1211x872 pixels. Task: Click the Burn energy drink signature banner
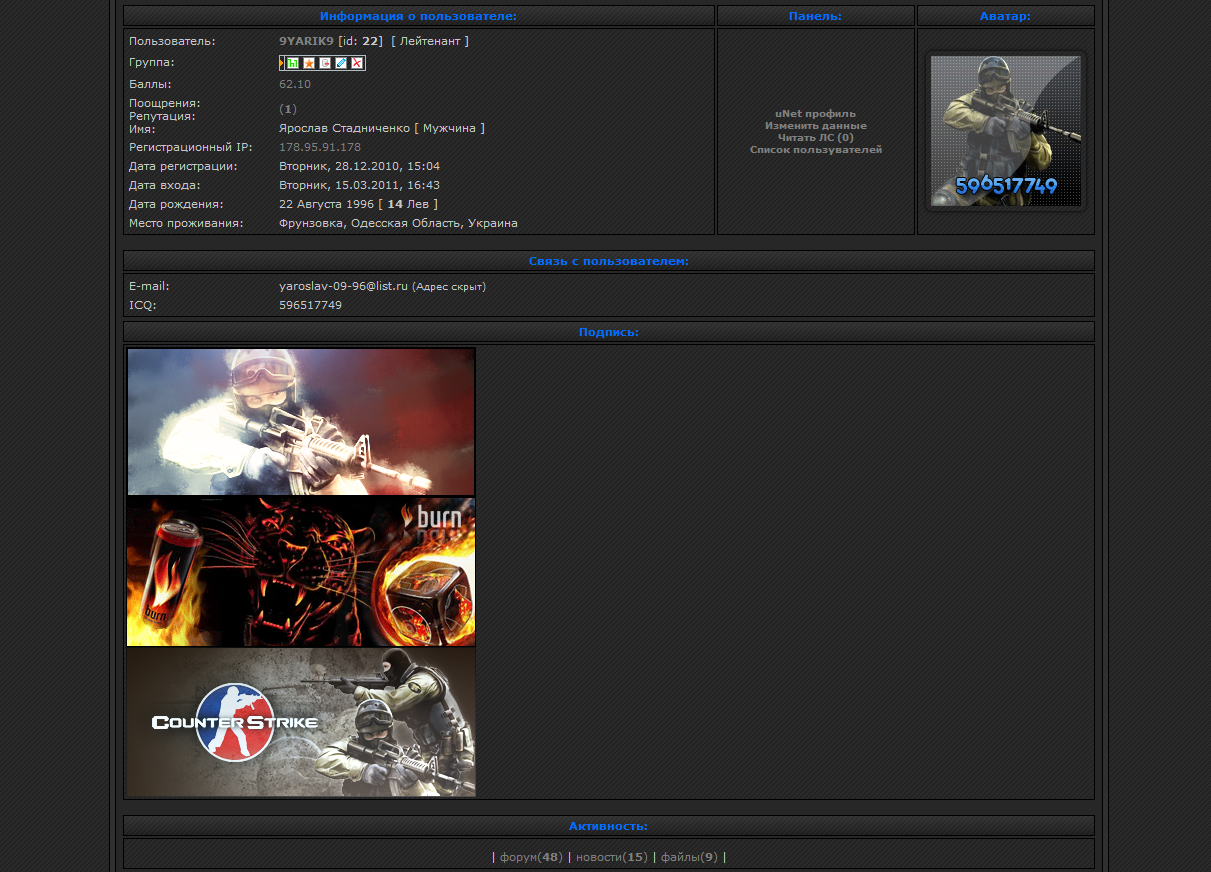tap(301, 572)
